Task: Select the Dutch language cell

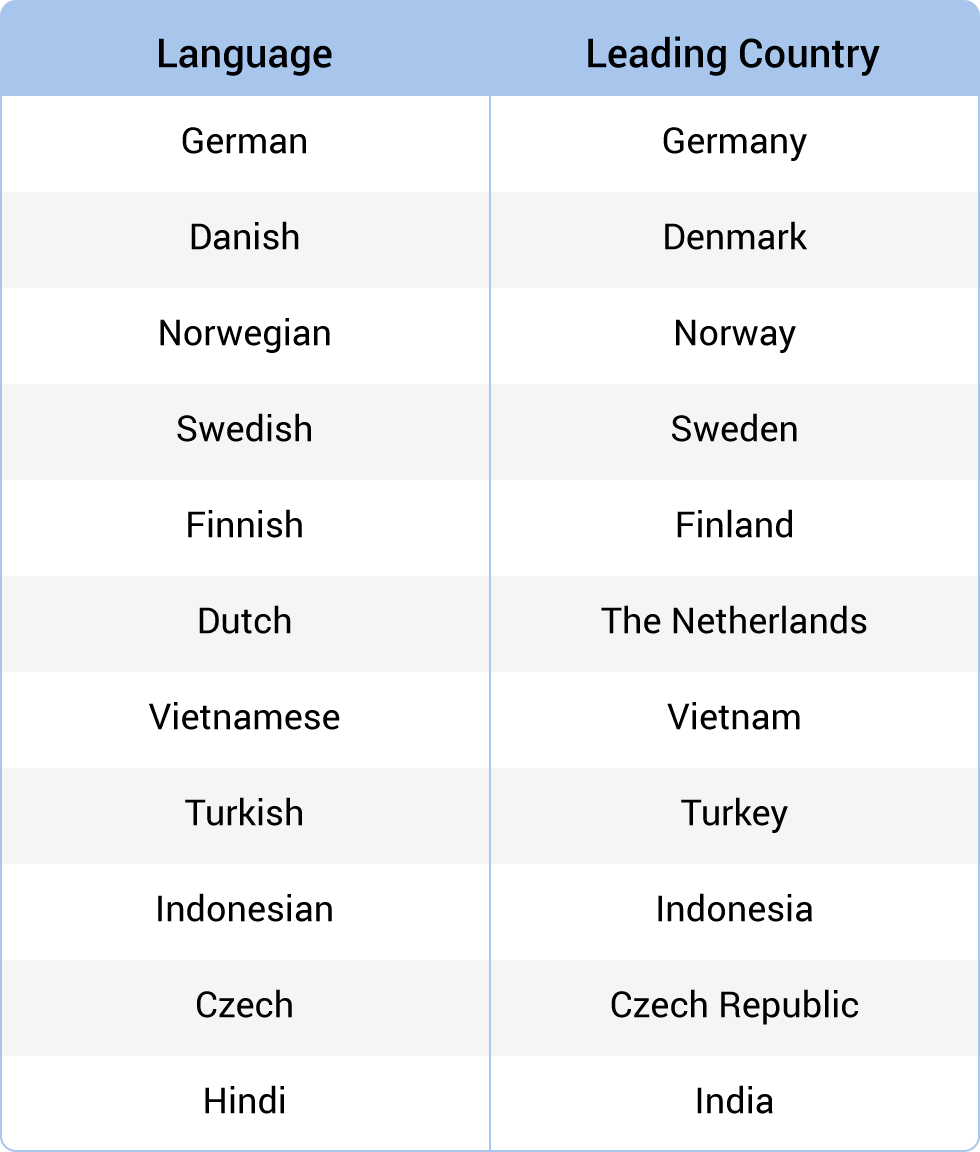Action: [x=244, y=621]
